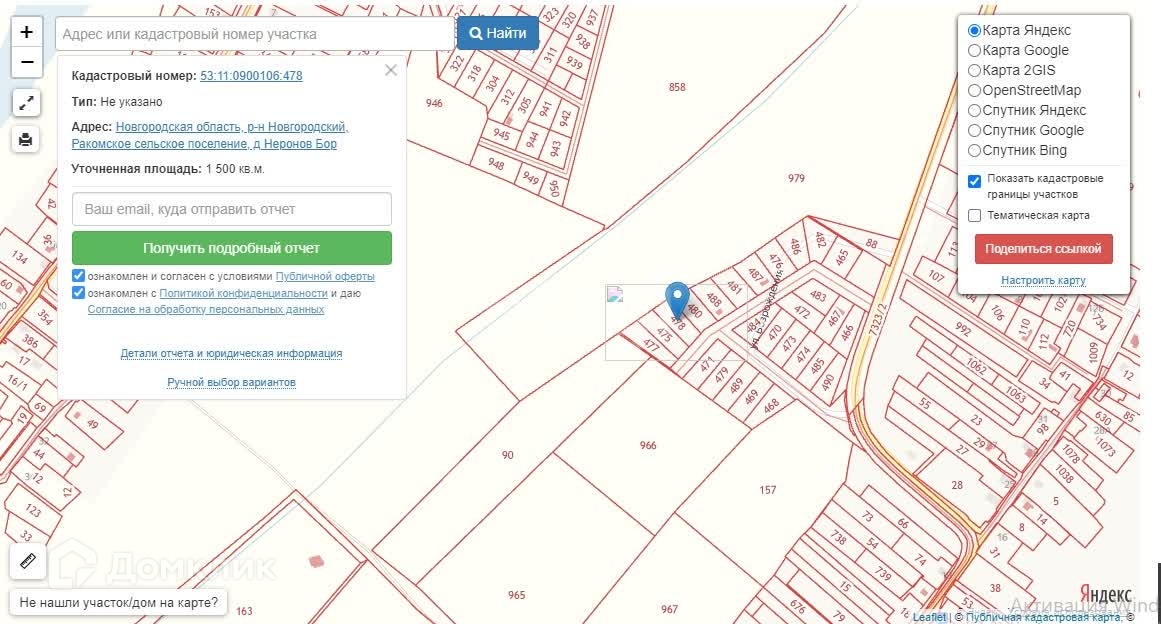Open Согласие на обработку персональных данных link

[206, 309]
